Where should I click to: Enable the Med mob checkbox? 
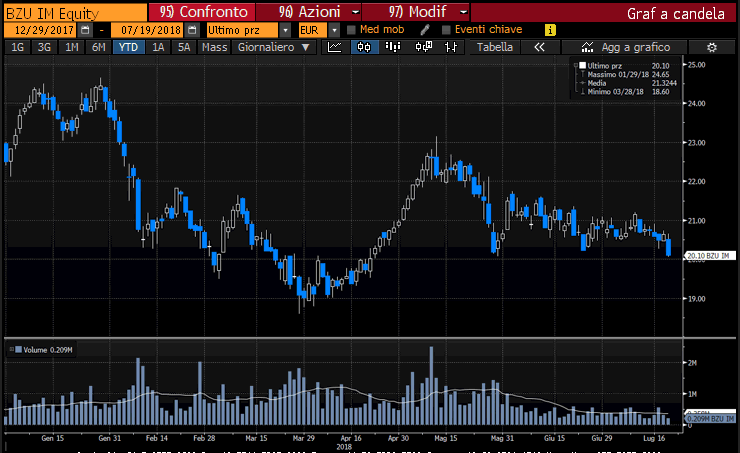(351, 30)
